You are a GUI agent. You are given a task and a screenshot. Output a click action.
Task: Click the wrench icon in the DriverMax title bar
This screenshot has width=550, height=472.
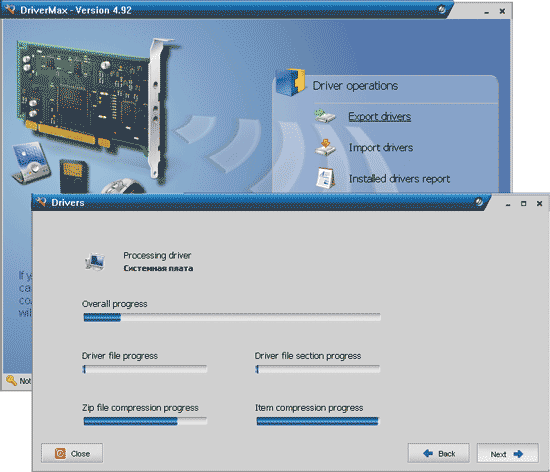(10, 9)
